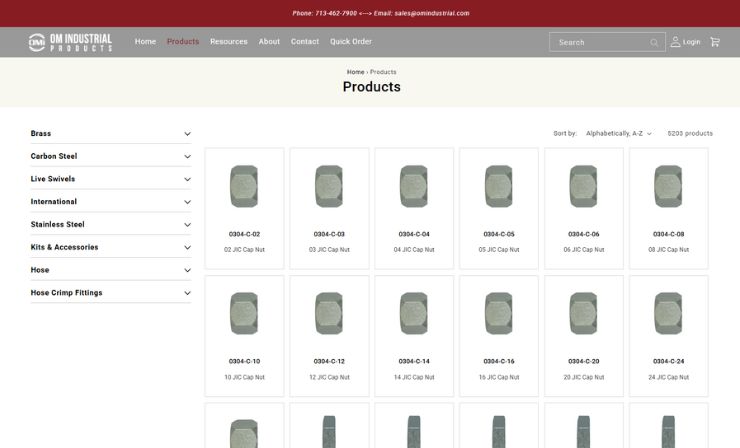
Task: Expand the Kits & Accessories category
Action: (110, 247)
